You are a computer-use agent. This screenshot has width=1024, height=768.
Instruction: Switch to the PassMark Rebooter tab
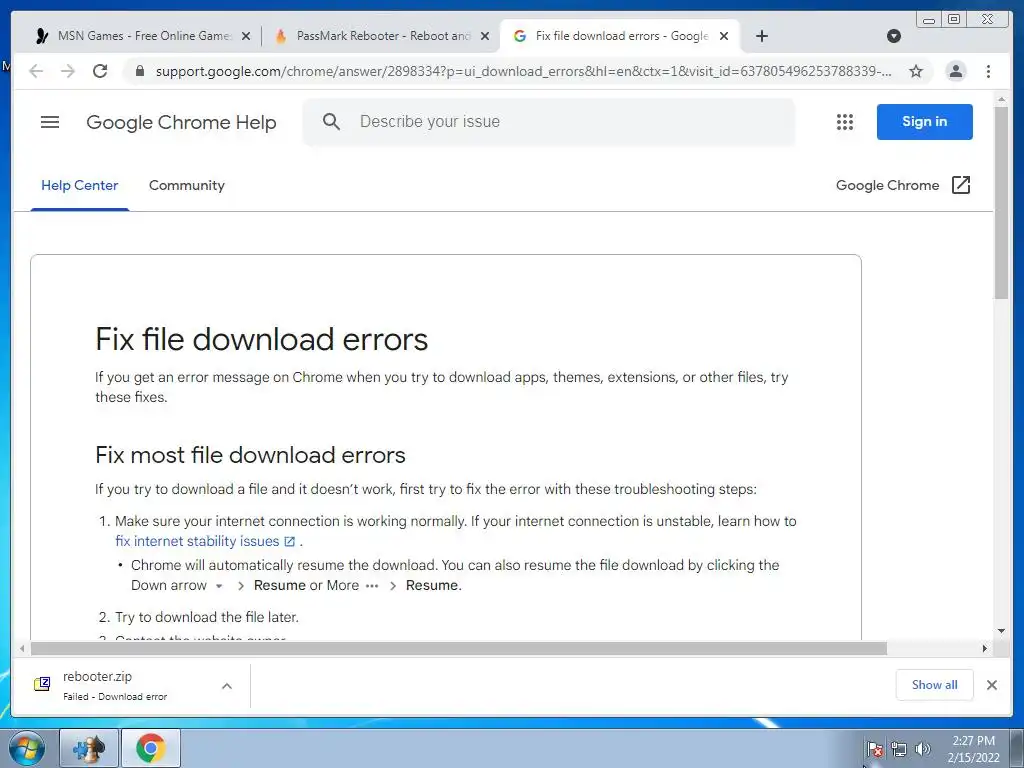click(x=382, y=36)
